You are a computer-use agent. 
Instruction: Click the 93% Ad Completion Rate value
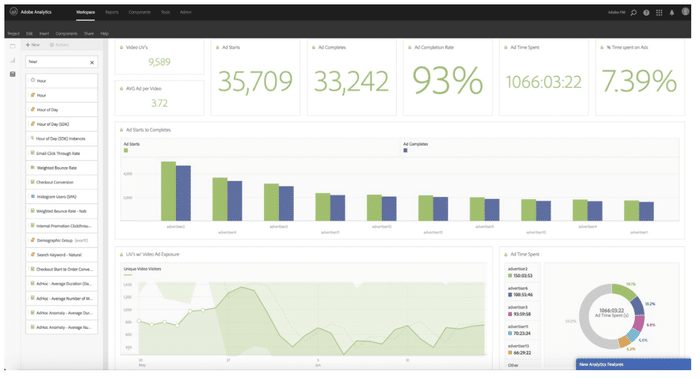pyautogui.click(x=447, y=80)
